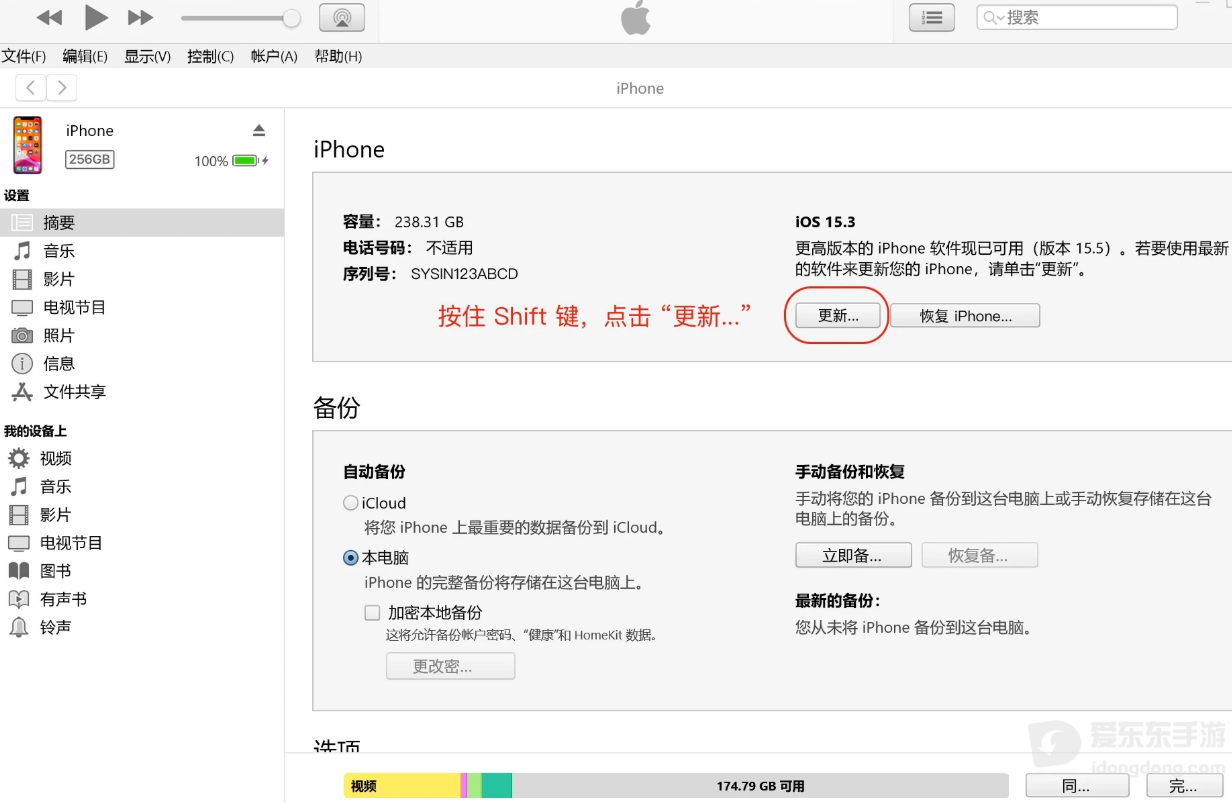Click the iPhone device thumbnail
1232x803 pixels.
pos(28,145)
